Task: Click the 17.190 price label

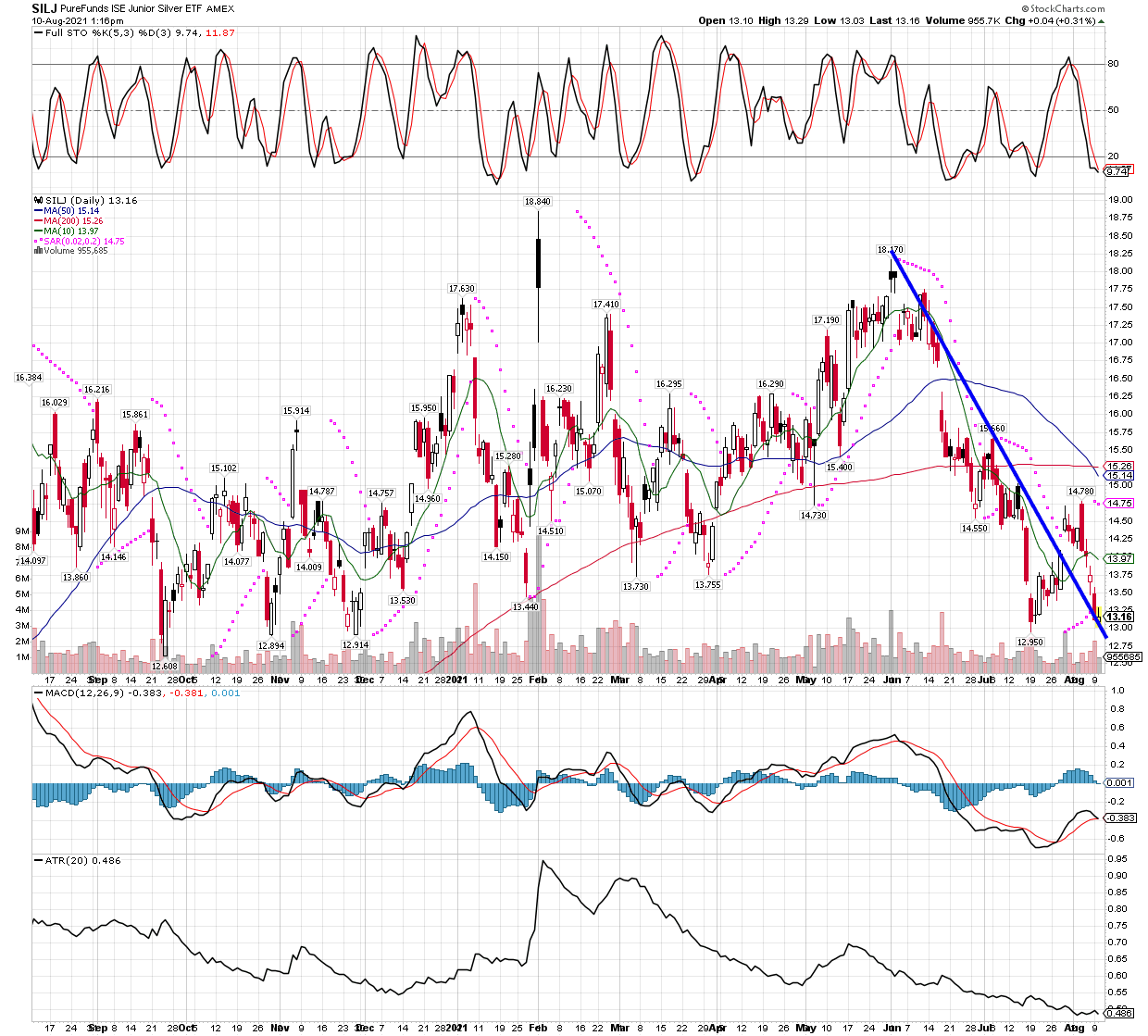Action: click(827, 320)
